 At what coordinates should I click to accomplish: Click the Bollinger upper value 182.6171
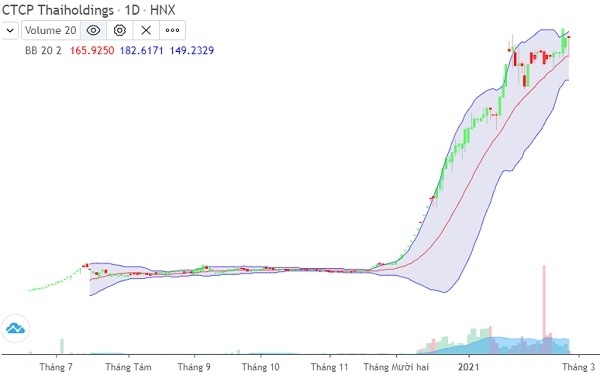[142, 51]
